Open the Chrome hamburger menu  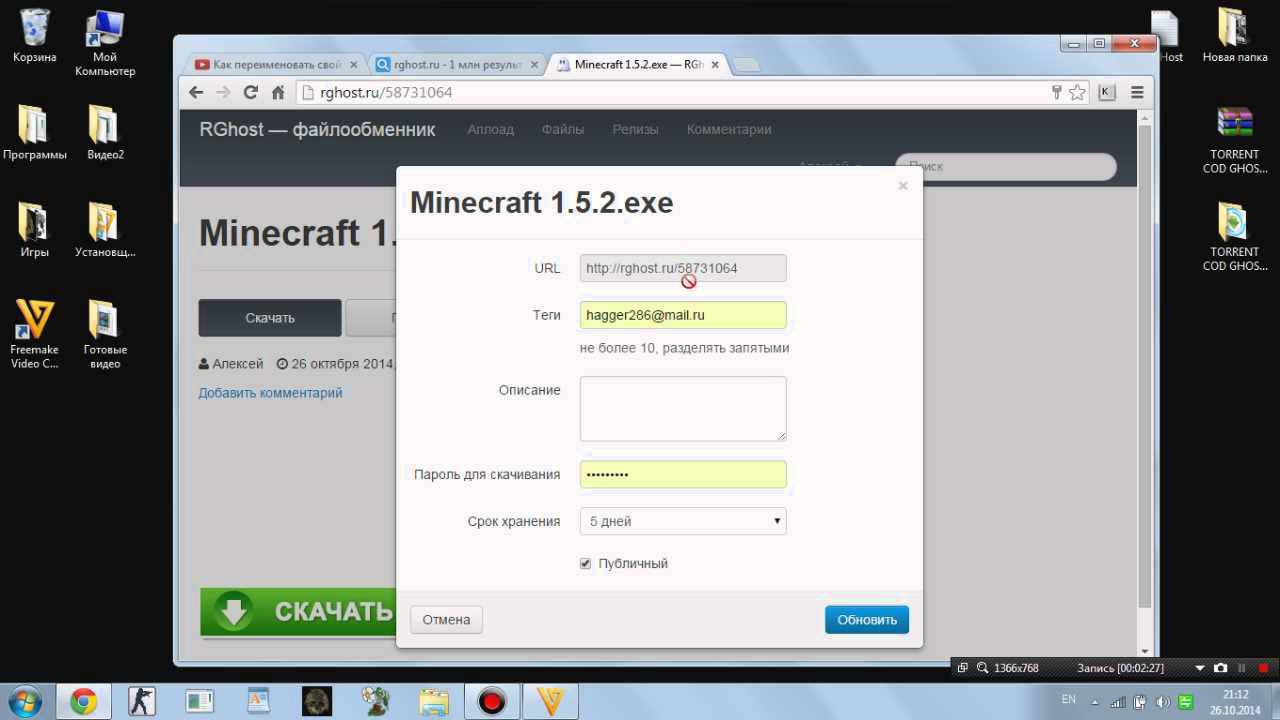1137,92
